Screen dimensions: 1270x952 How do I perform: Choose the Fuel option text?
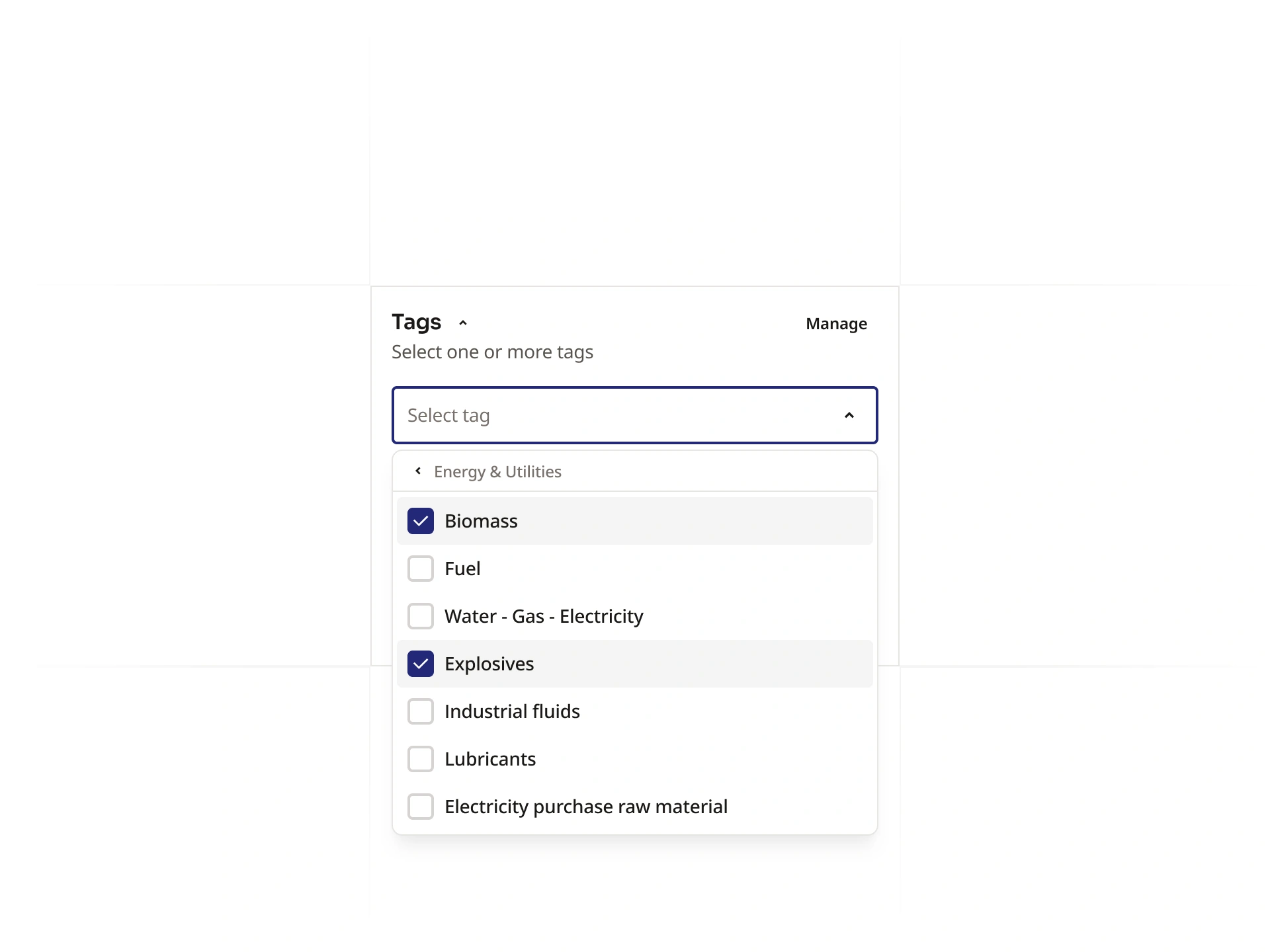click(x=462, y=569)
